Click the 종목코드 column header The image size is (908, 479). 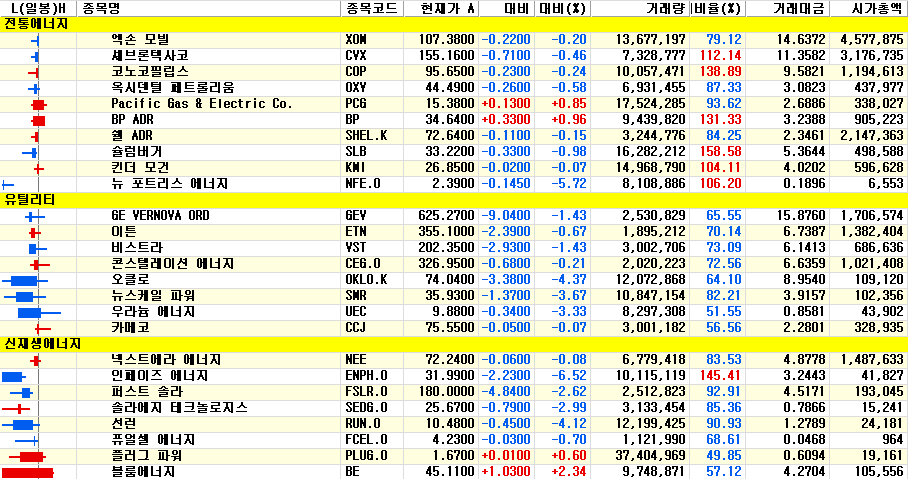click(371, 8)
